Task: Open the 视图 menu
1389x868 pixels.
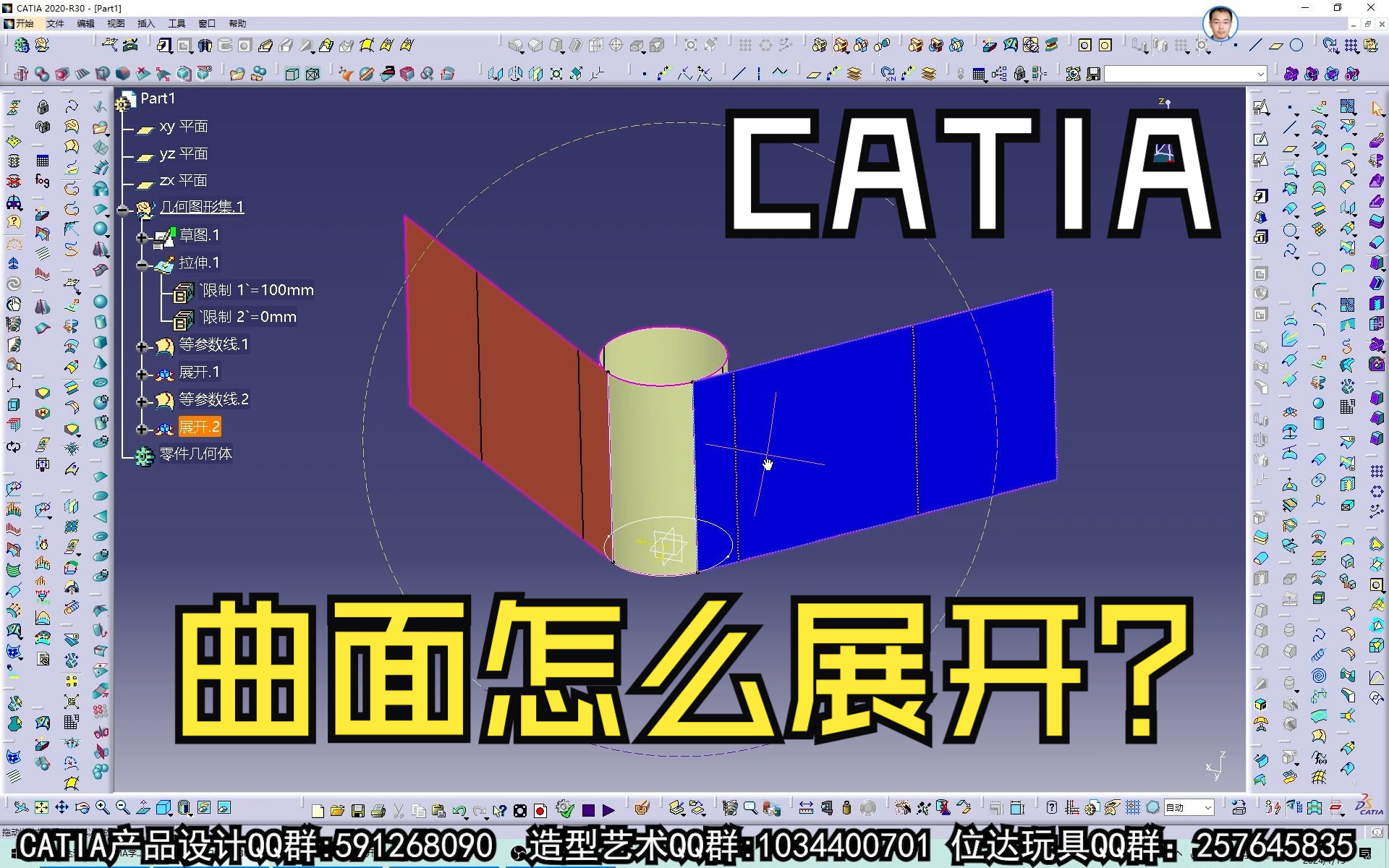Action: tap(116, 24)
